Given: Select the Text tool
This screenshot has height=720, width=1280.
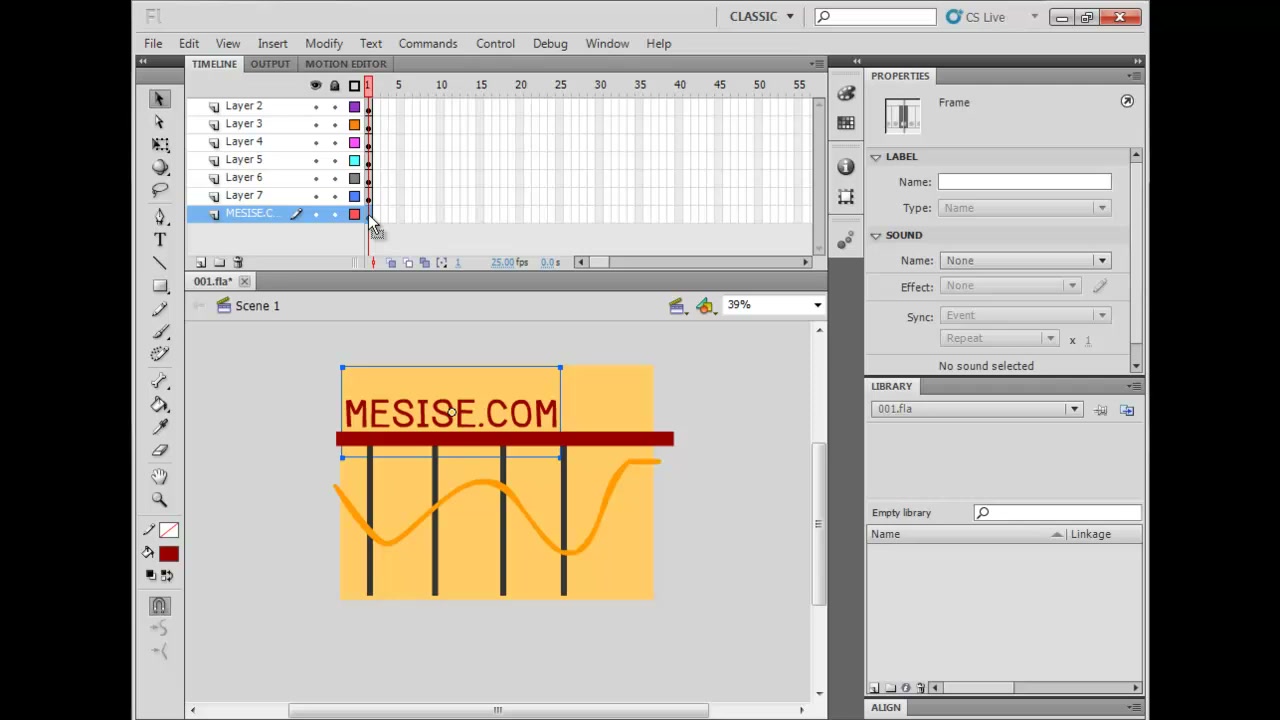Looking at the screenshot, I should [x=160, y=240].
